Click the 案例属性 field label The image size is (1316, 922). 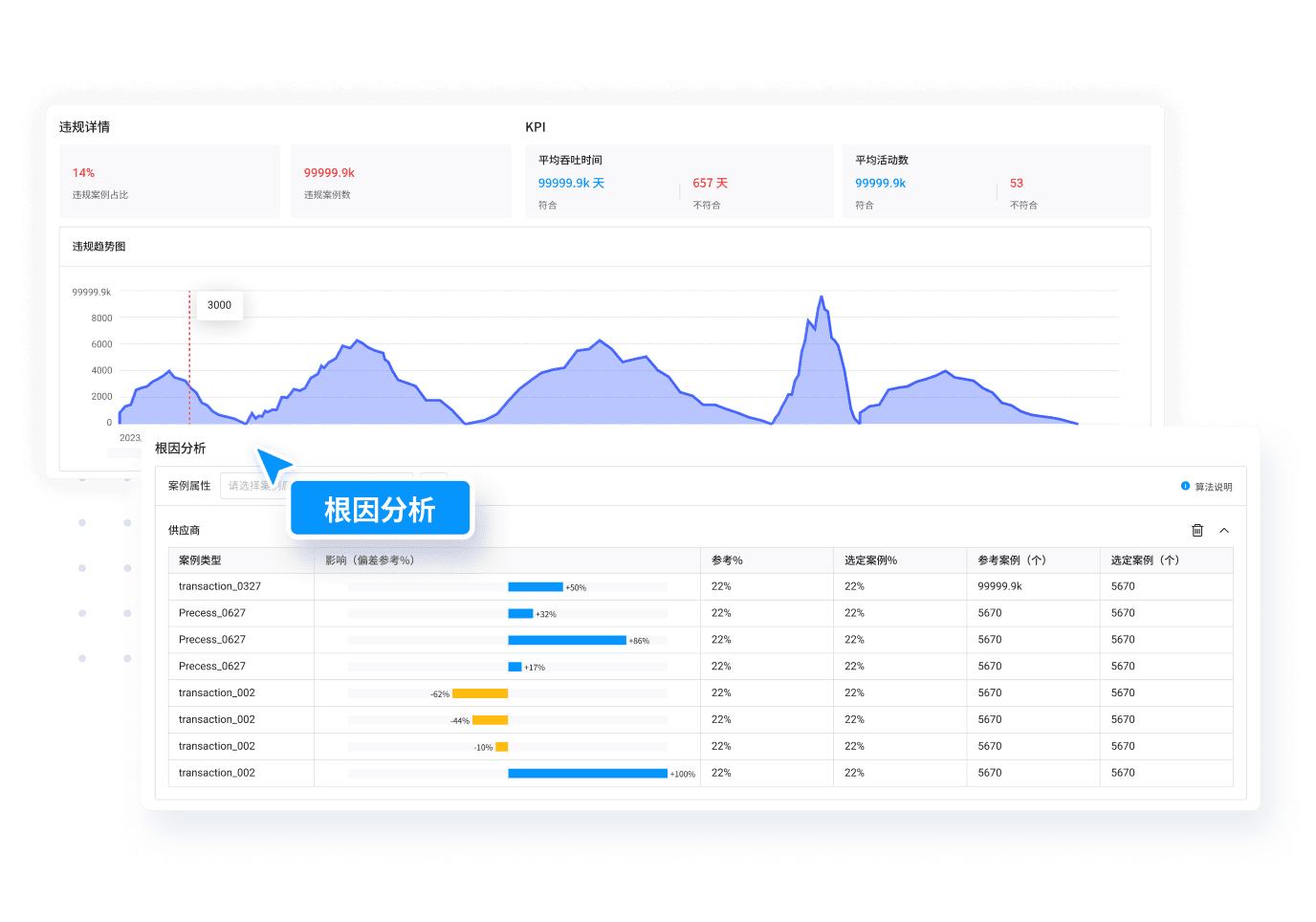(x=189, y=486)
